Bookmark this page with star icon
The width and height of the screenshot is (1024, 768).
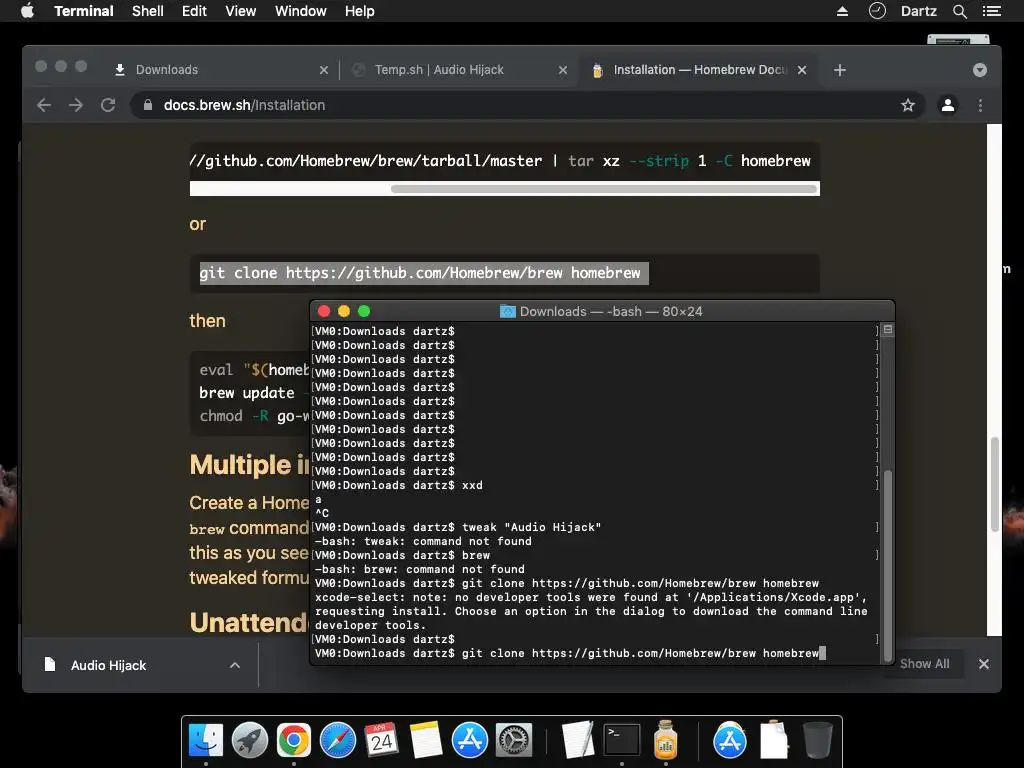pyautogui.click(x=908, y=105)
